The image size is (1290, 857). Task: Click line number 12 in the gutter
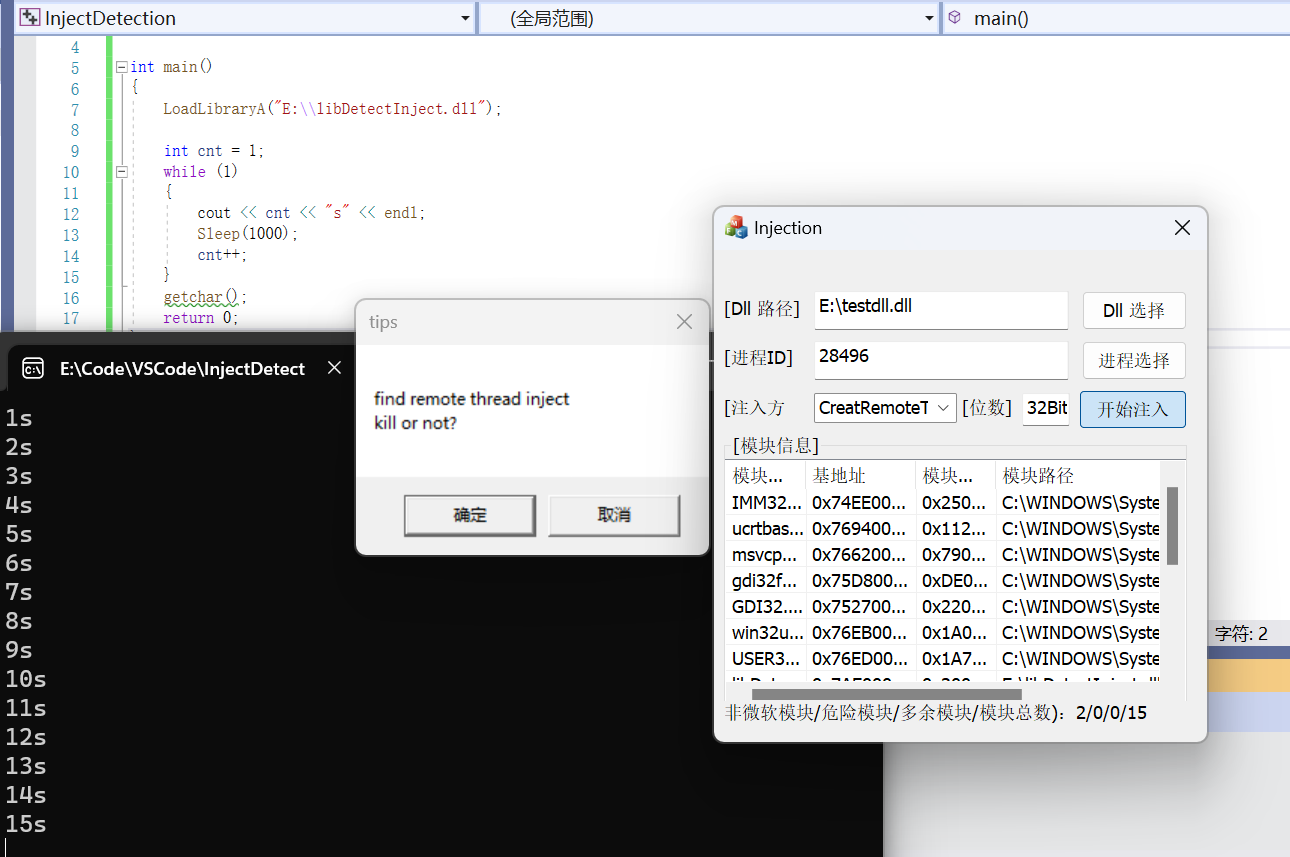click(70, 214)
